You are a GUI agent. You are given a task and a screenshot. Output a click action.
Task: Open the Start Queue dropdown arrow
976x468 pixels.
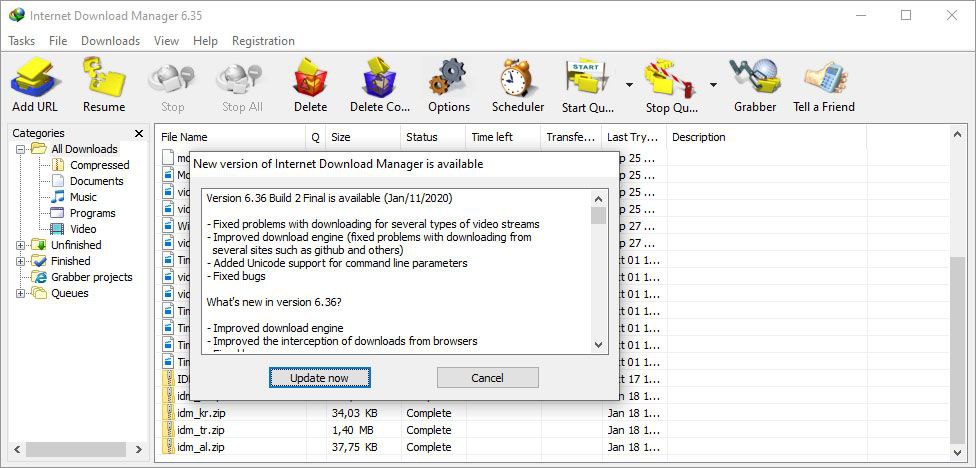[629, 85]
